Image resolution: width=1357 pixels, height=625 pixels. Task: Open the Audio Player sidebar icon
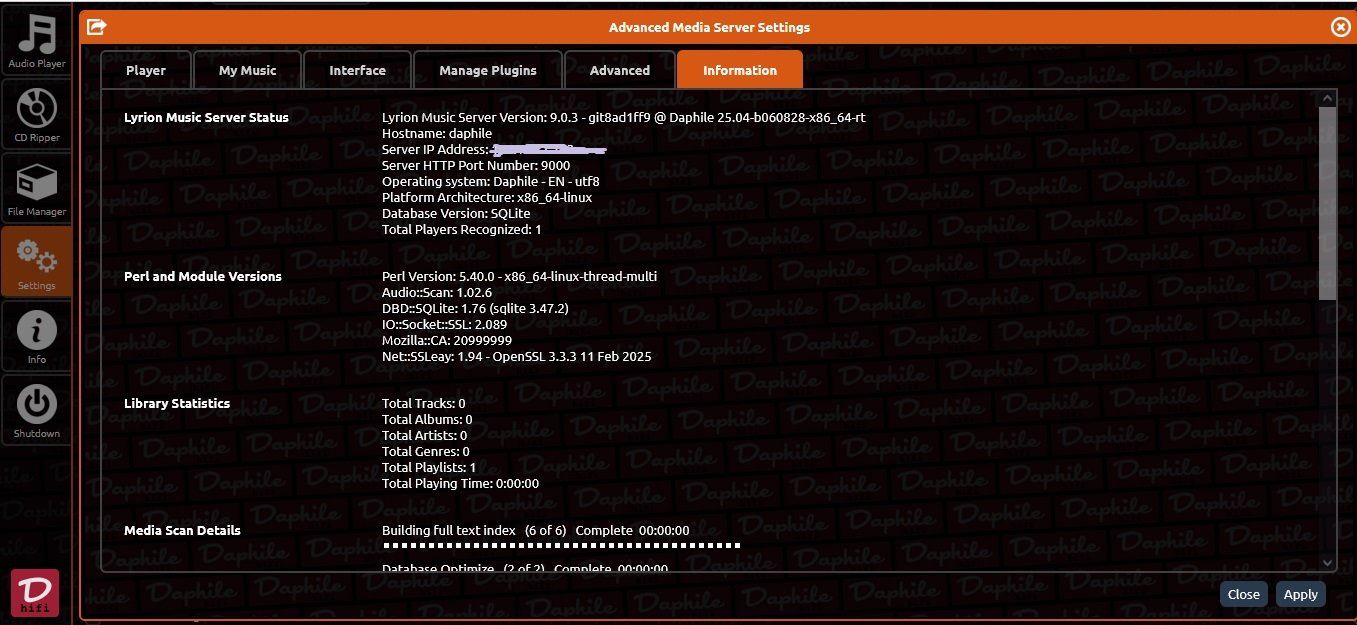point(36,40)
